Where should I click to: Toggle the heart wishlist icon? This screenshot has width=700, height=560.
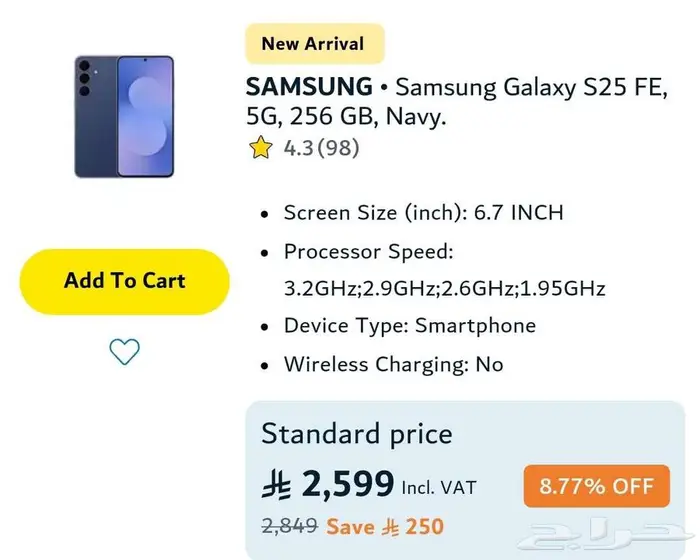pyautogui.click(x=124, y=351)
